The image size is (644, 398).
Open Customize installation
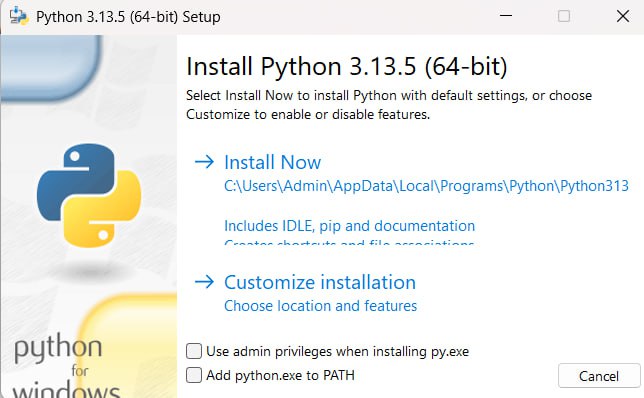point(320,283)
